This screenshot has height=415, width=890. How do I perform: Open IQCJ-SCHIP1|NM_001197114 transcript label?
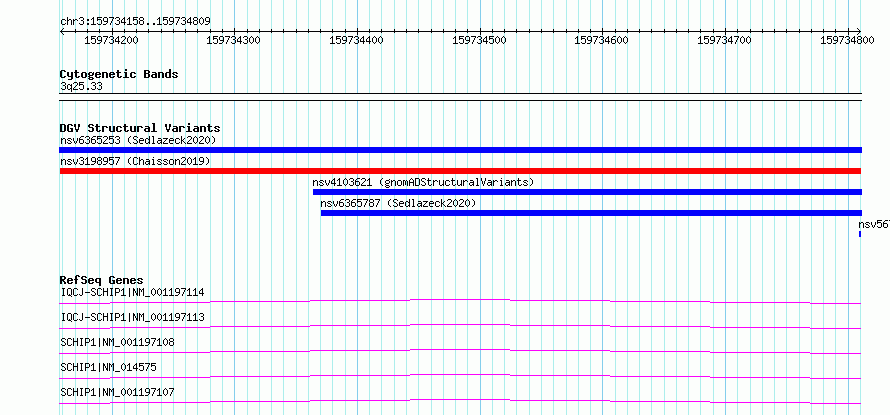coord(132,293)
